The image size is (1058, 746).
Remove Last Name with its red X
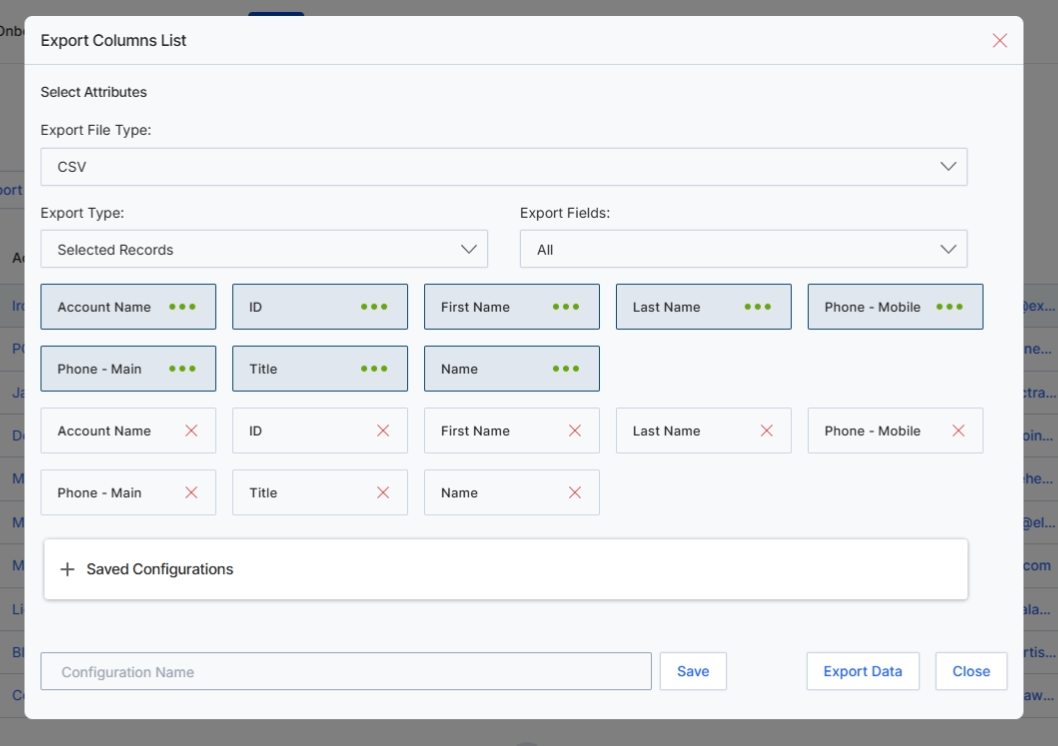click(x=767, y=431)
